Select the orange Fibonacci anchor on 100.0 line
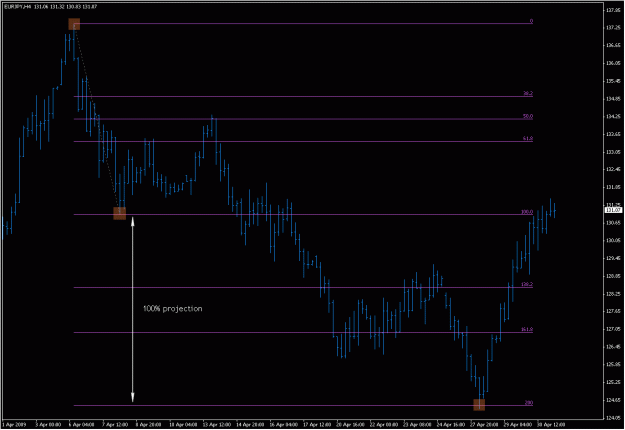This screenshot has height=430, width=625. 120,214
